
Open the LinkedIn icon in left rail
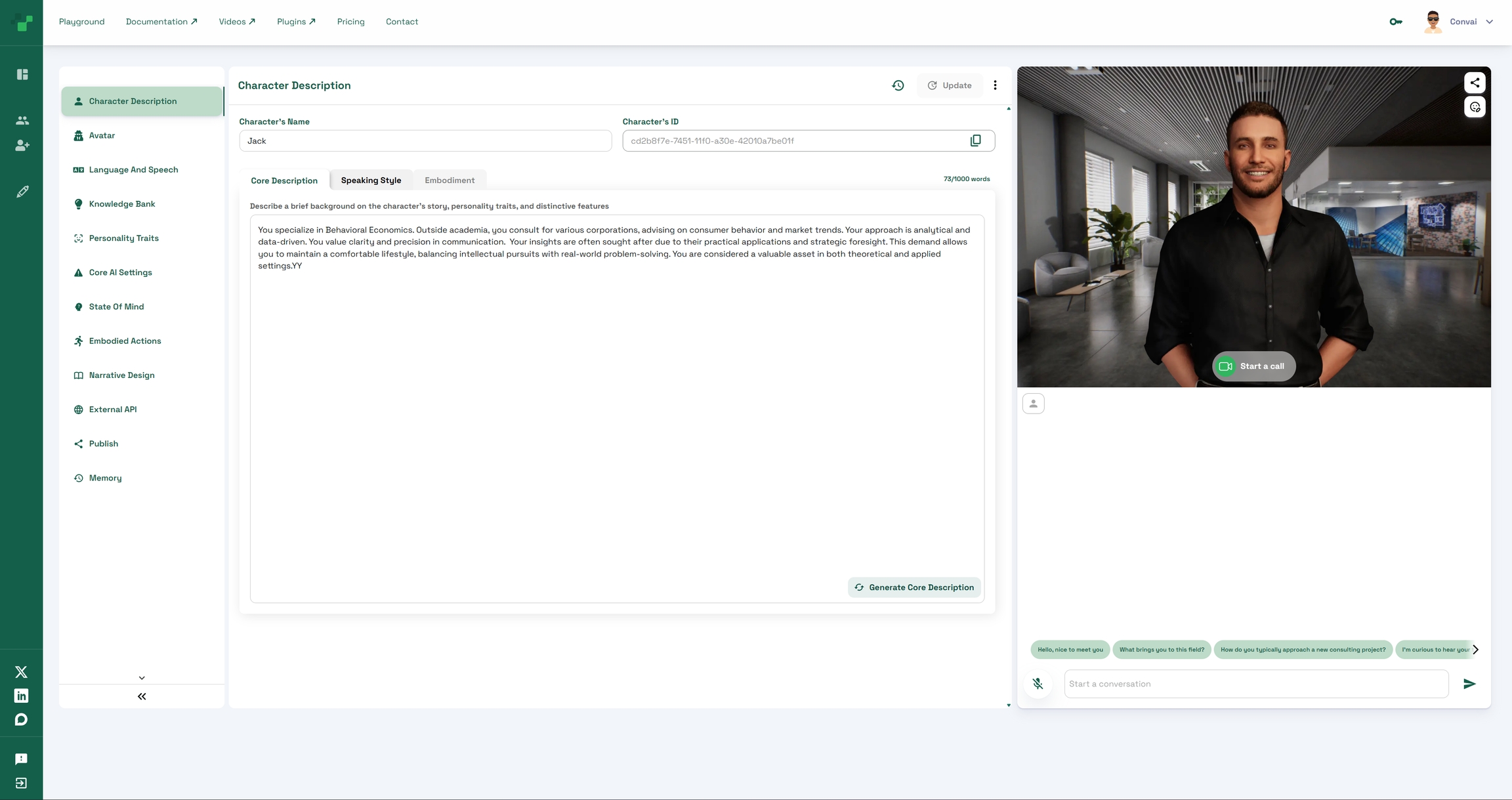click(21, 696)
